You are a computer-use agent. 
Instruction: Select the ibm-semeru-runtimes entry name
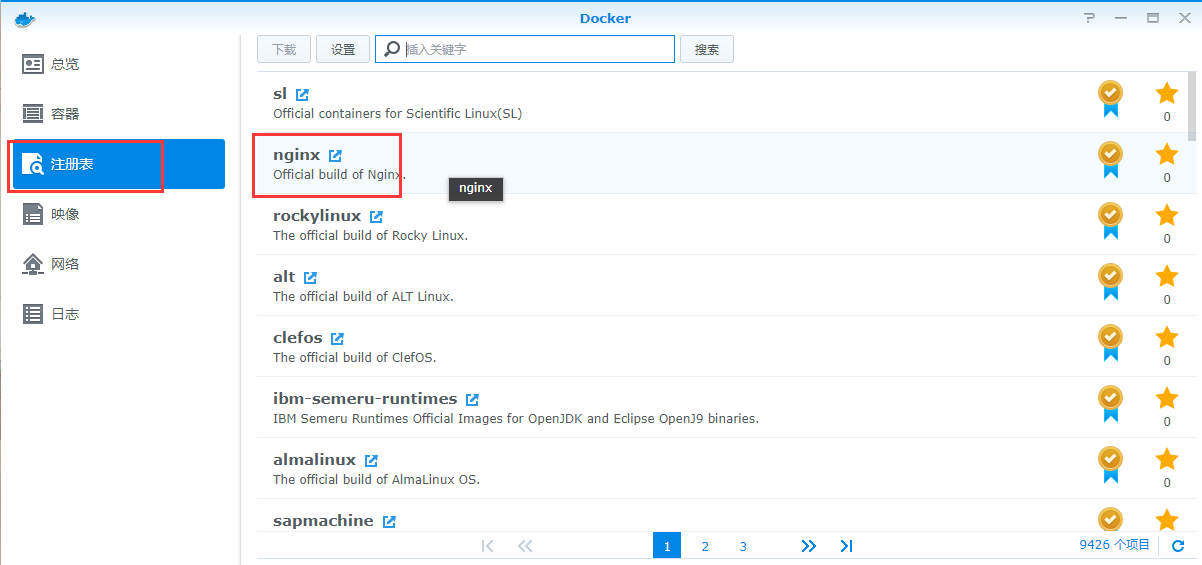point(365,399)
